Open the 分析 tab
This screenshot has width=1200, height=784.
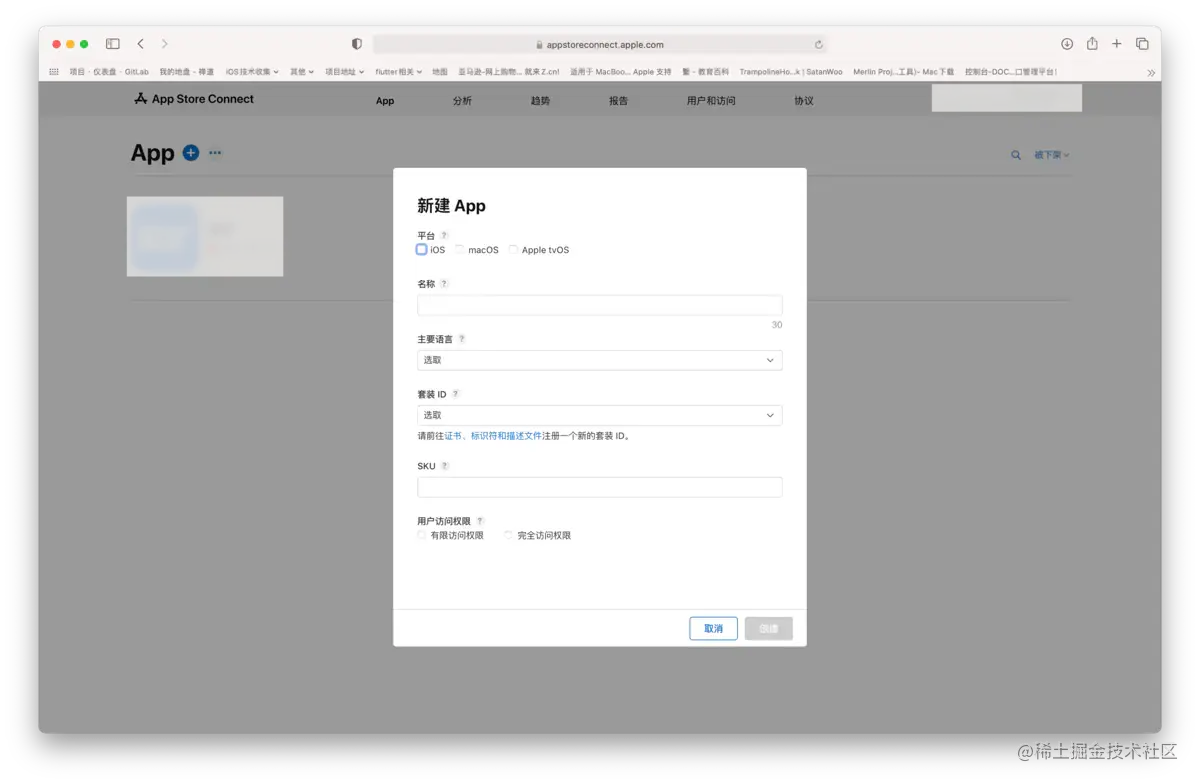pyautogui.click(x=462, y=101)
